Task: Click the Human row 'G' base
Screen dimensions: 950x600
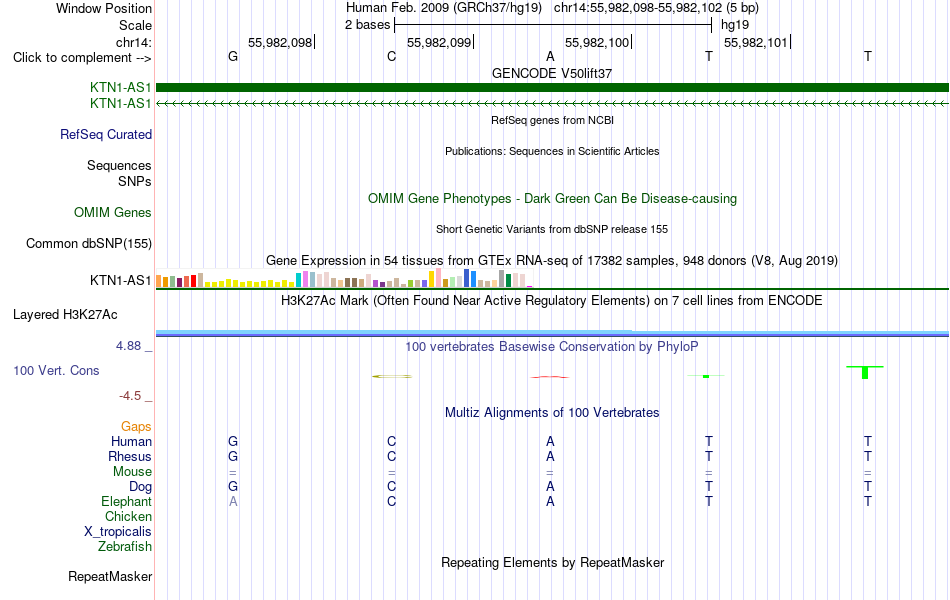Action: (x=233, y=441)
